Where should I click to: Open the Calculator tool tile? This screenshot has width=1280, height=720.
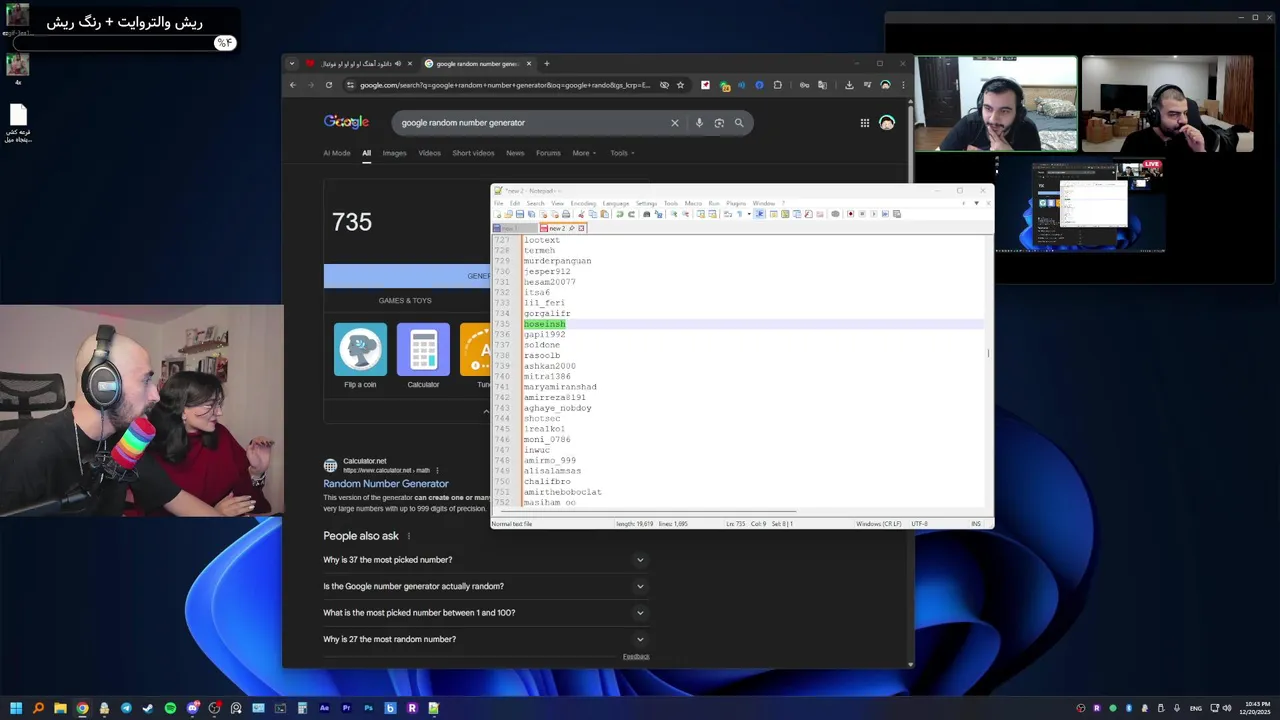[423, 356]
